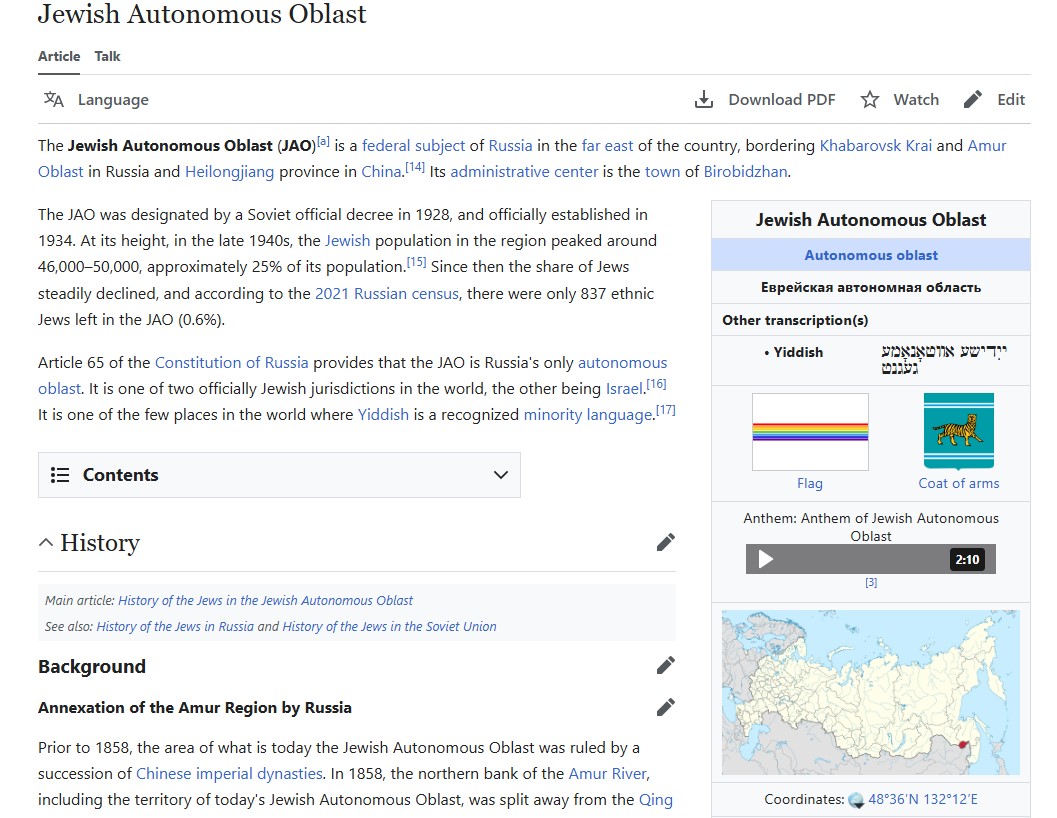Follow the Russia link in intro
This screenshot has height=818, width=1057.
tap(510, 146)
